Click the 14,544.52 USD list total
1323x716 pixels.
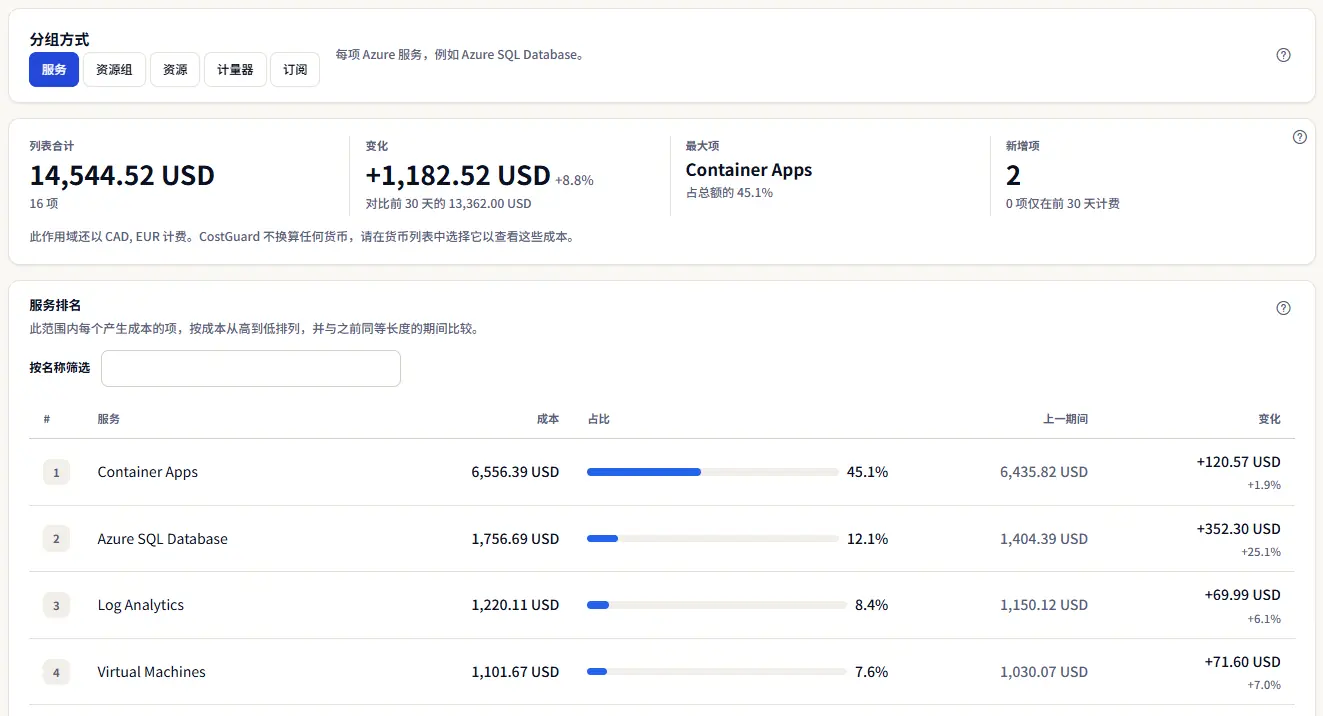point(122,176)
